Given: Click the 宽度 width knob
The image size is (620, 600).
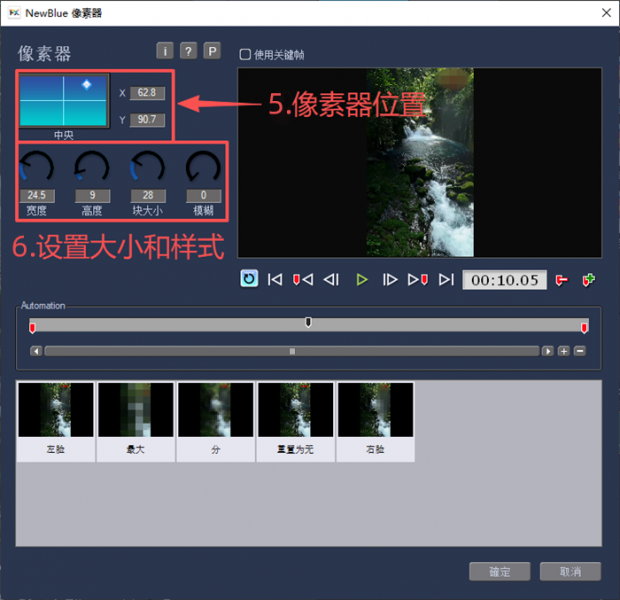Looking at the screenshot, I should 36,168.
